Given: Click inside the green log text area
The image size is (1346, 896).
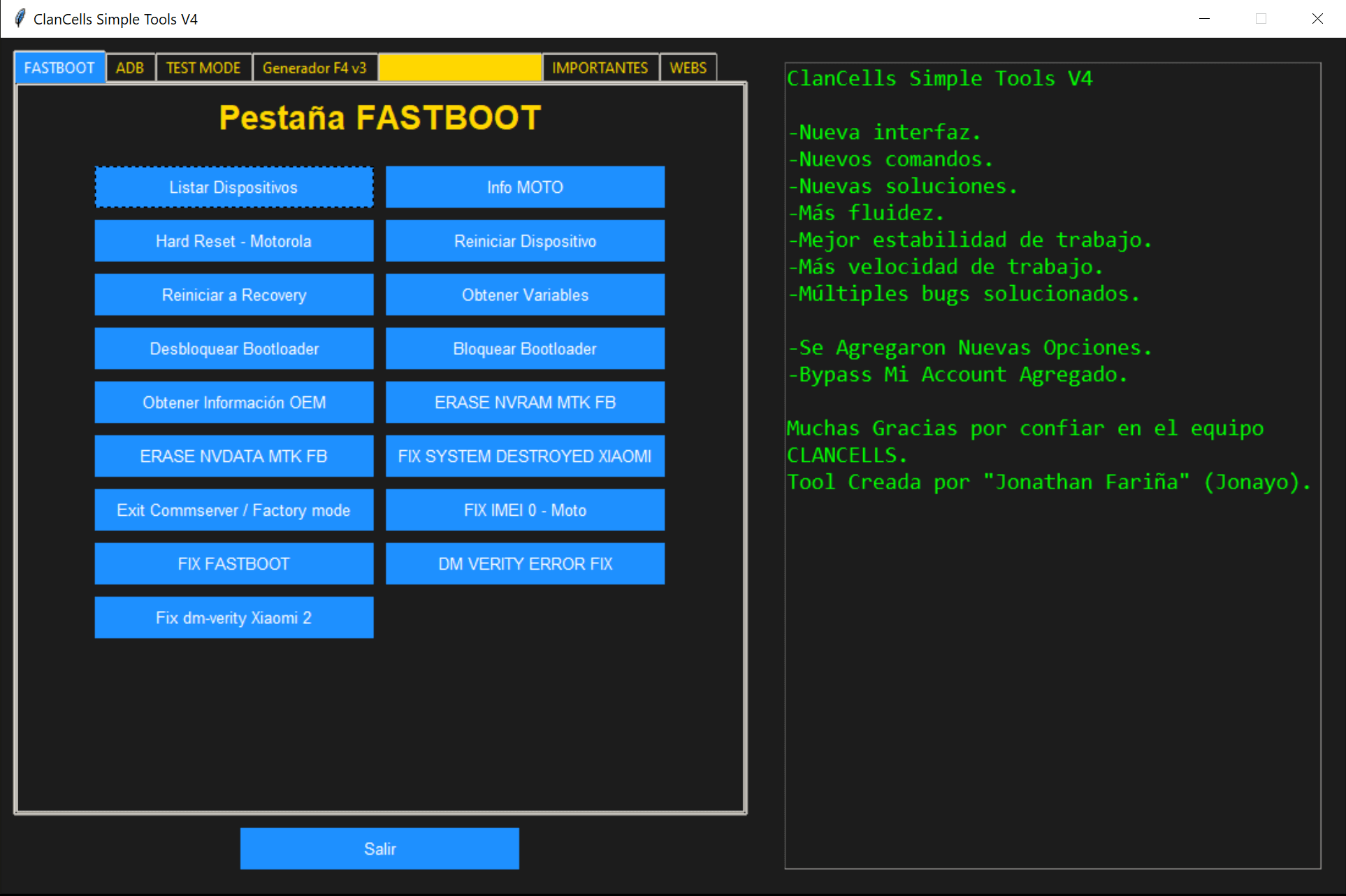Looking at the screenshot, I should [1052, 629].
